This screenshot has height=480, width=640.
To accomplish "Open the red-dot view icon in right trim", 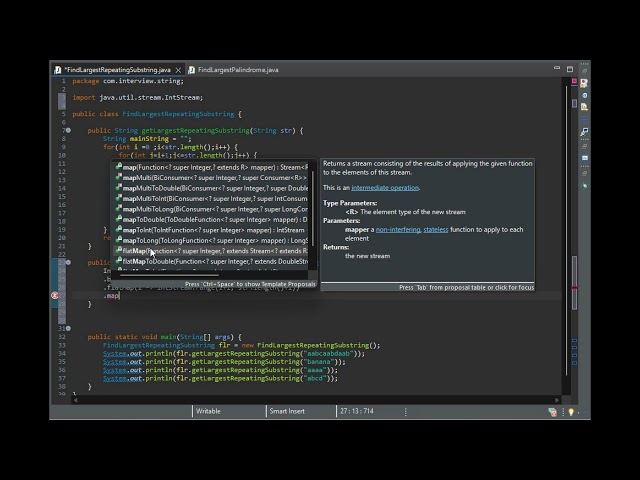I will [584, 83].
